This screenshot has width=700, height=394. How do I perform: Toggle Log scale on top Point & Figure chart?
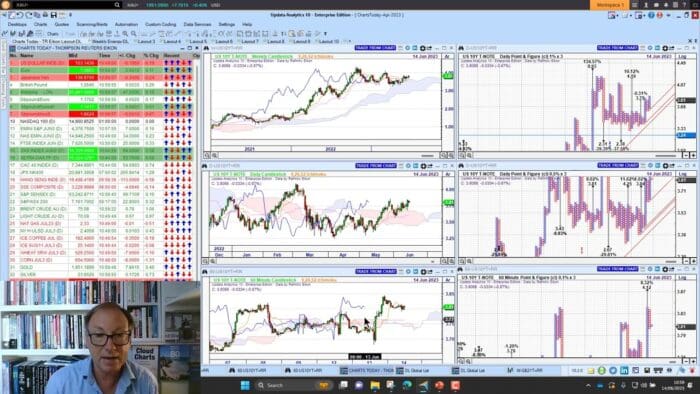[682, 57]
